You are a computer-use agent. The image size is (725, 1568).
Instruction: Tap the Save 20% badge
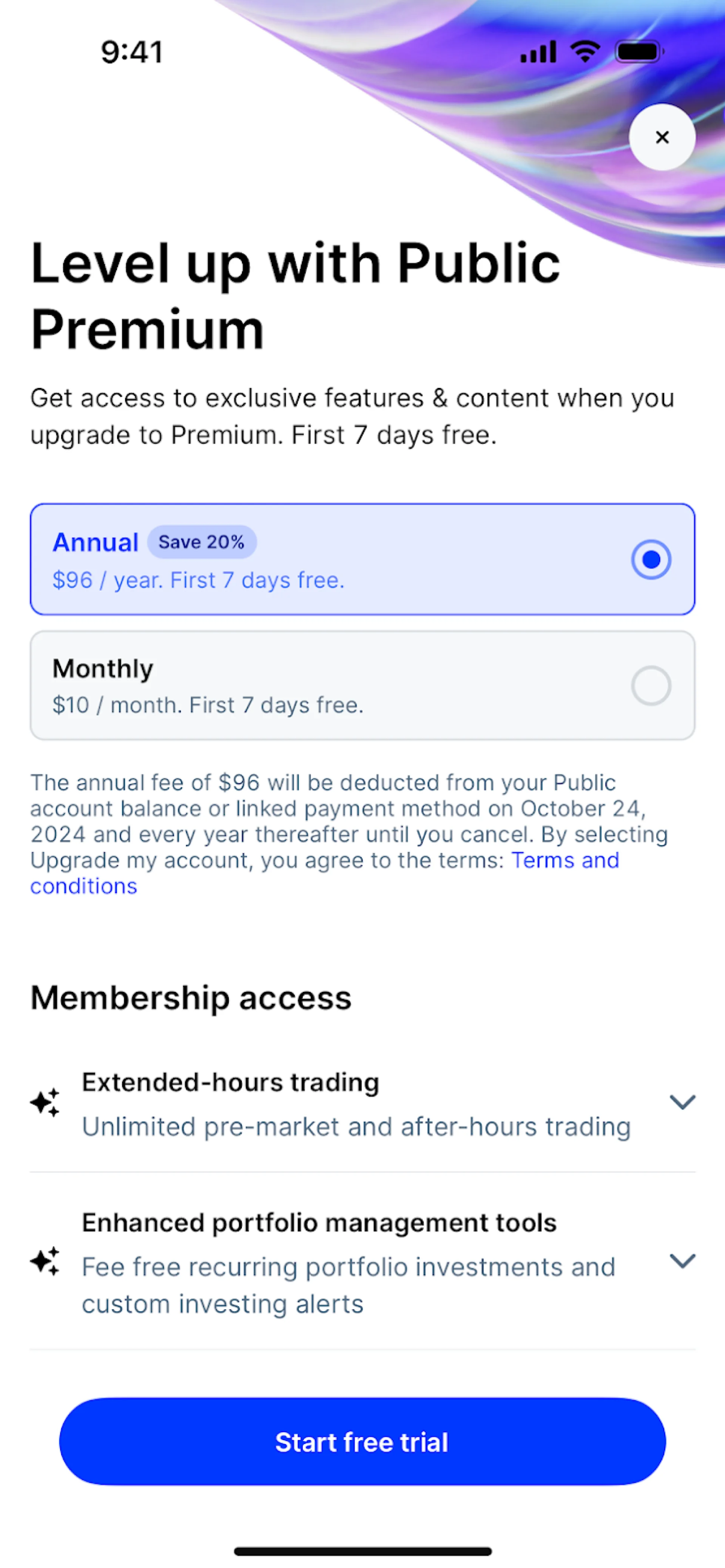(202, 542)
